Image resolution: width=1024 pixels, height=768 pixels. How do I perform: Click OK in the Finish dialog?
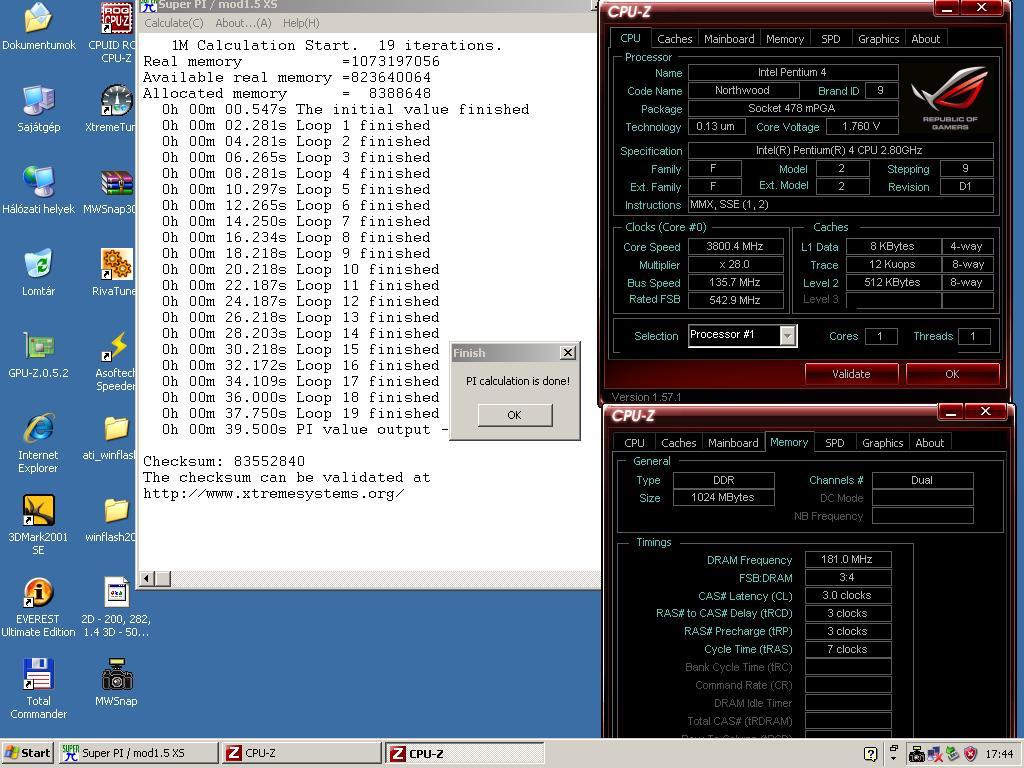[515, 415]
